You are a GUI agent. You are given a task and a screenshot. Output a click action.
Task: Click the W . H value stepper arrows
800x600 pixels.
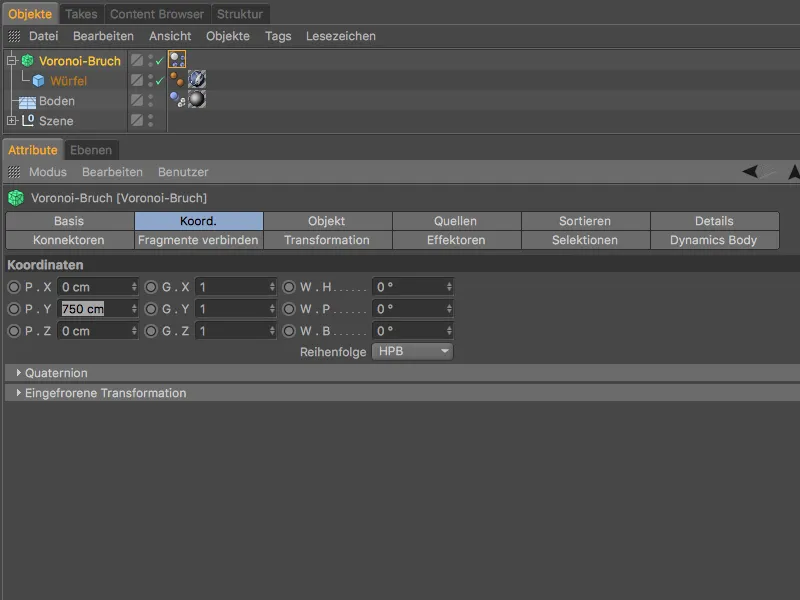tap(449, 287)
